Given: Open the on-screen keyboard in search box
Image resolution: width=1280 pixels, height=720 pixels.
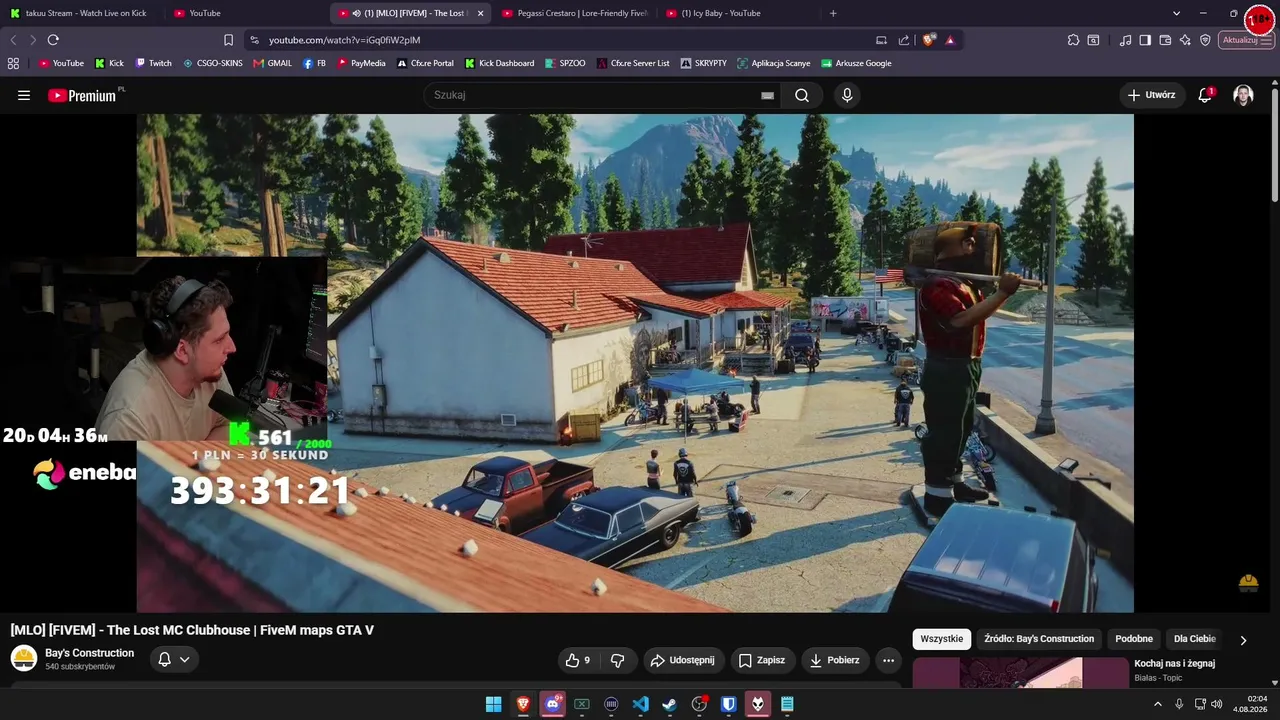Looking at the screenshot, I should [x=767, y=95].
